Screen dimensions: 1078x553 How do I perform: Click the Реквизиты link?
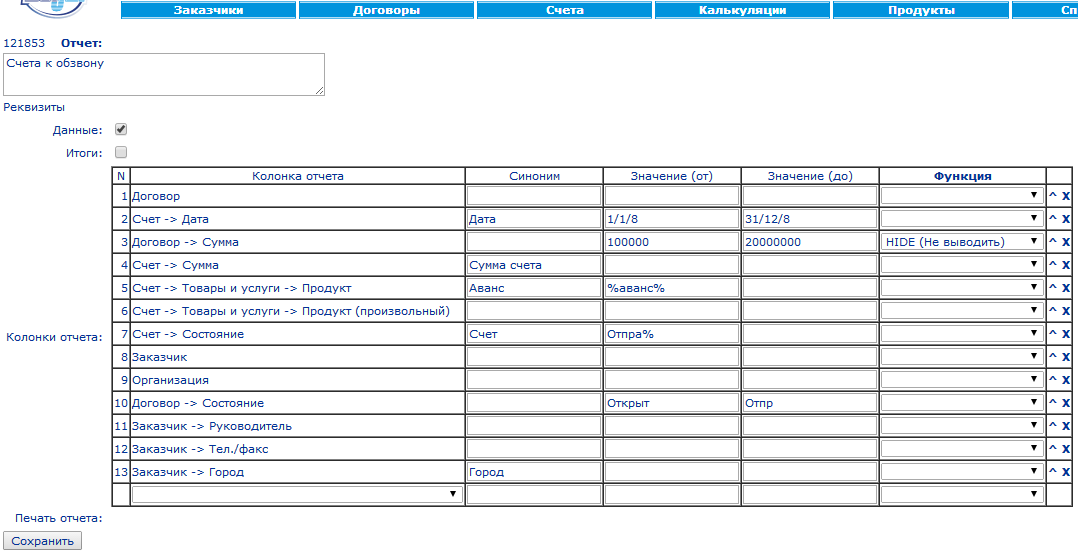click(x=34, y=107)
